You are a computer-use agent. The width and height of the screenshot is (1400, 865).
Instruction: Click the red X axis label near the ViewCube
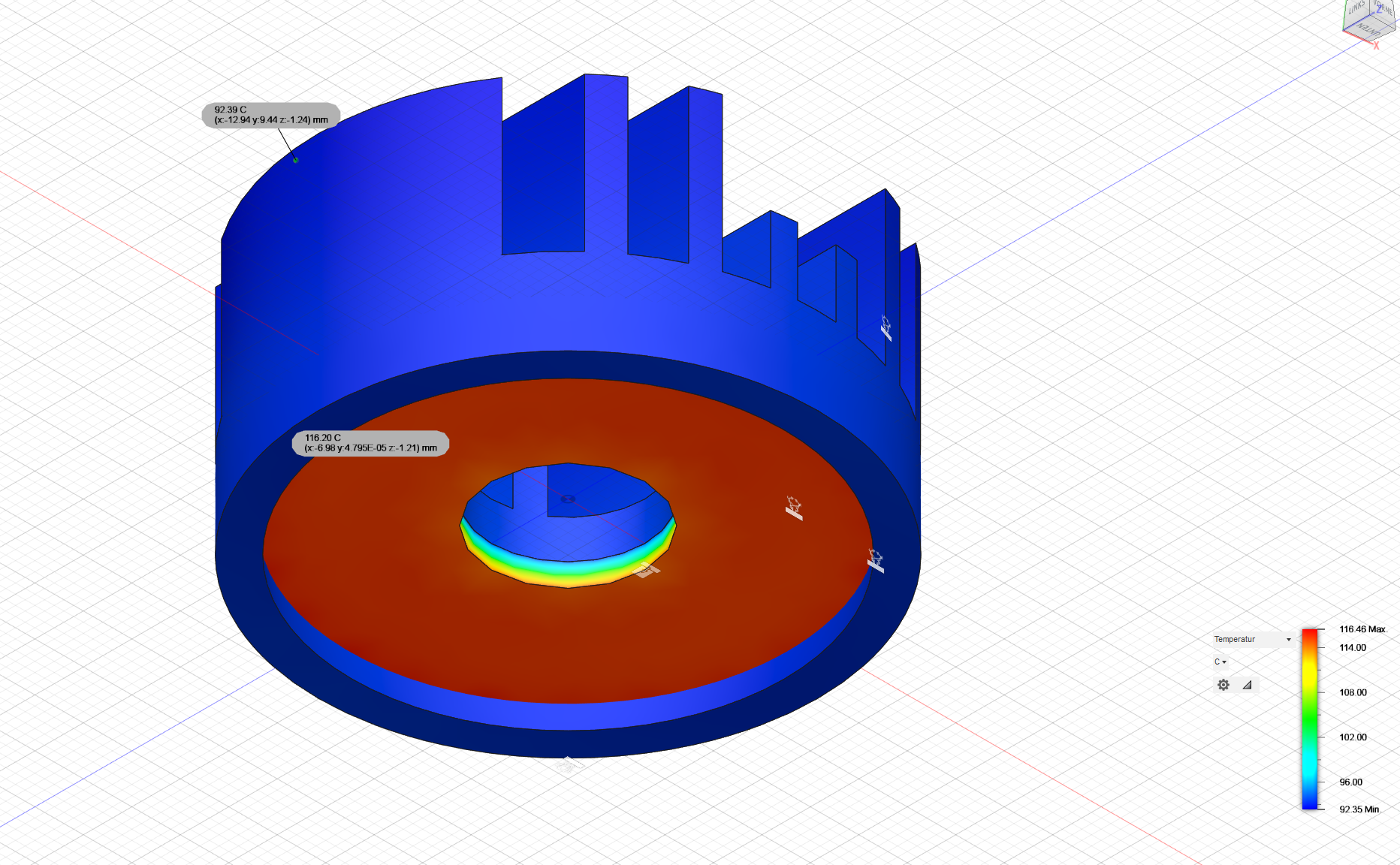[1377, 47]
